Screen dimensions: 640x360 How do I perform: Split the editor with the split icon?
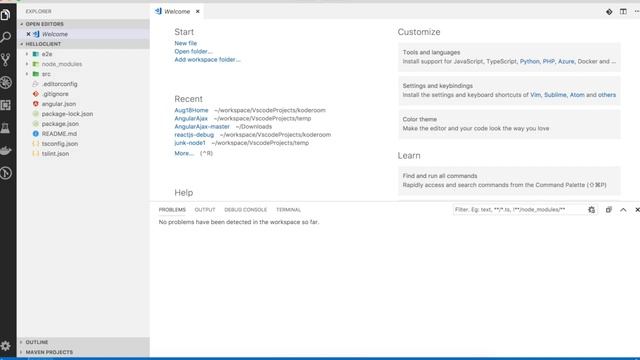623,11
